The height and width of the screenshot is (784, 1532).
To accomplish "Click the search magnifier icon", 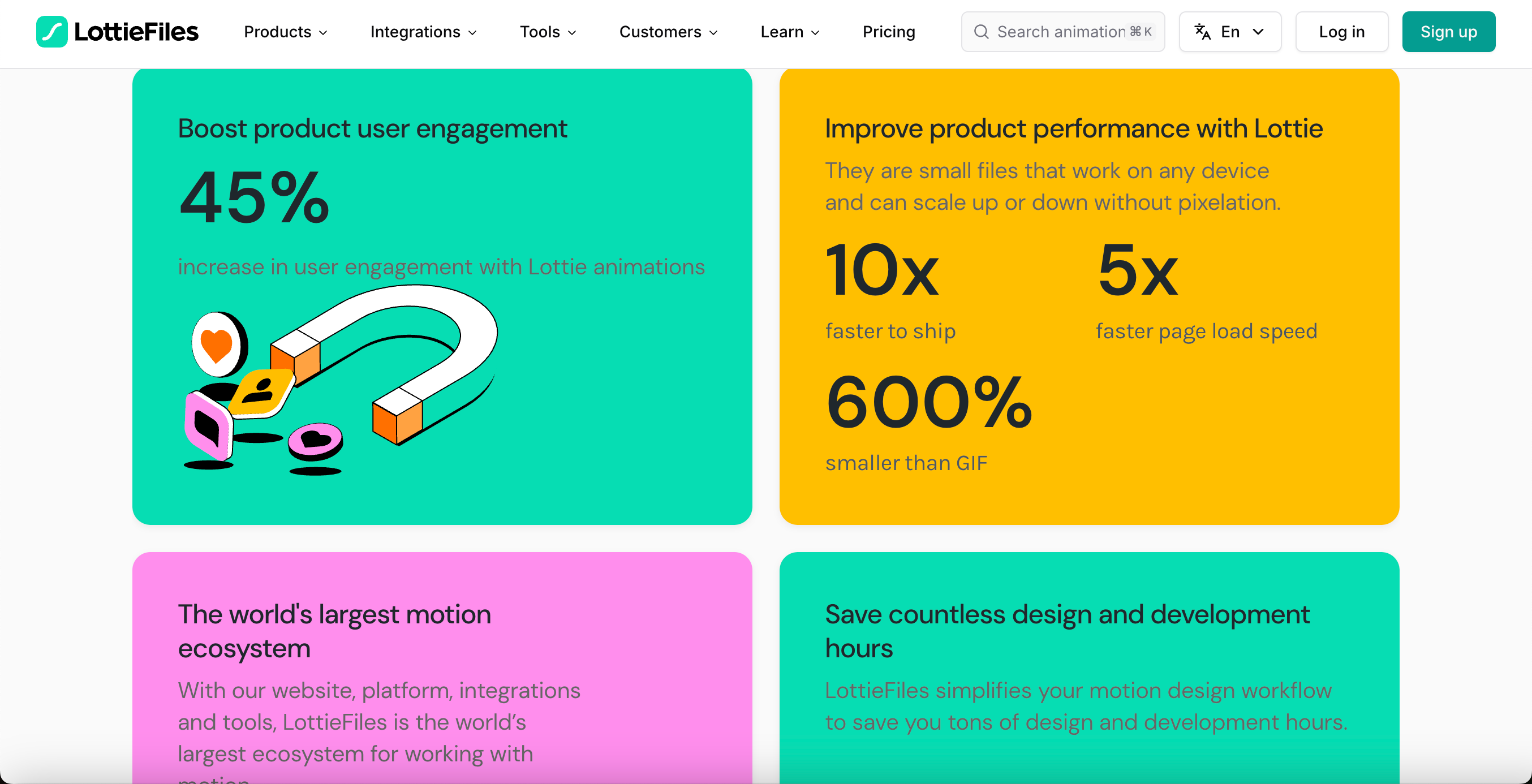I will tap(982, 32).
